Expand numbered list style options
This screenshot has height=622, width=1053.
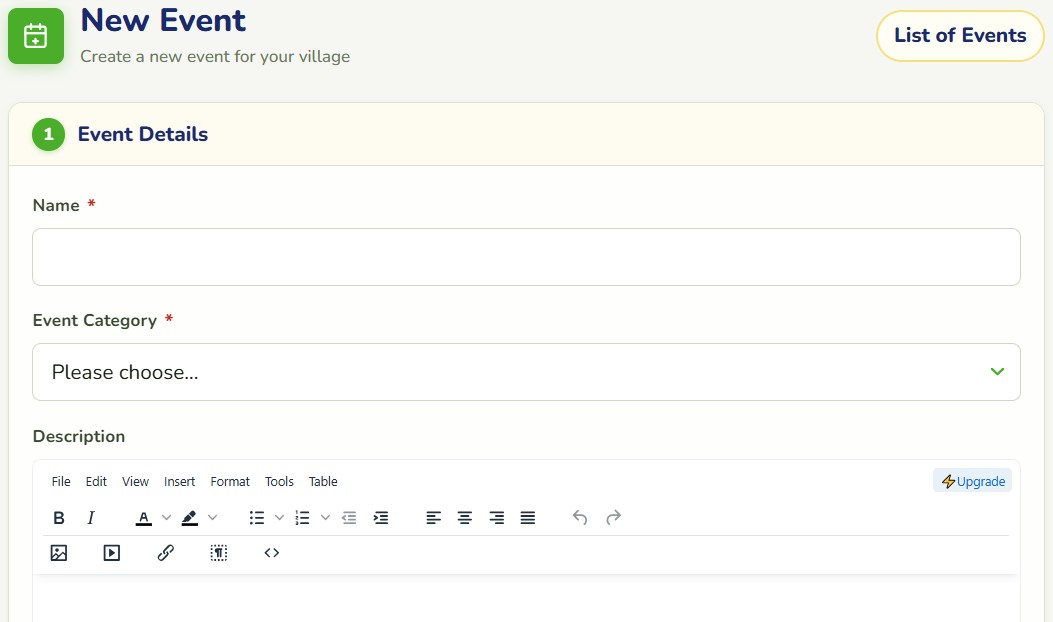[325, 518]
